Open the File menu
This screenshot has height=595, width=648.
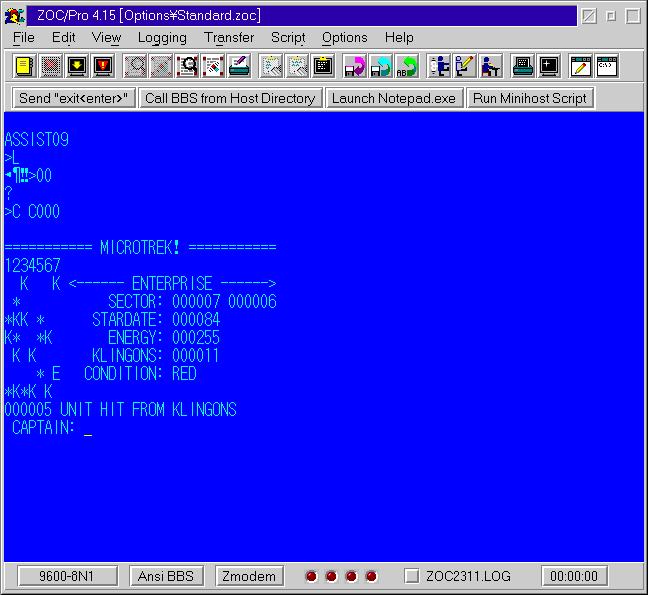(x=24, y=38)
